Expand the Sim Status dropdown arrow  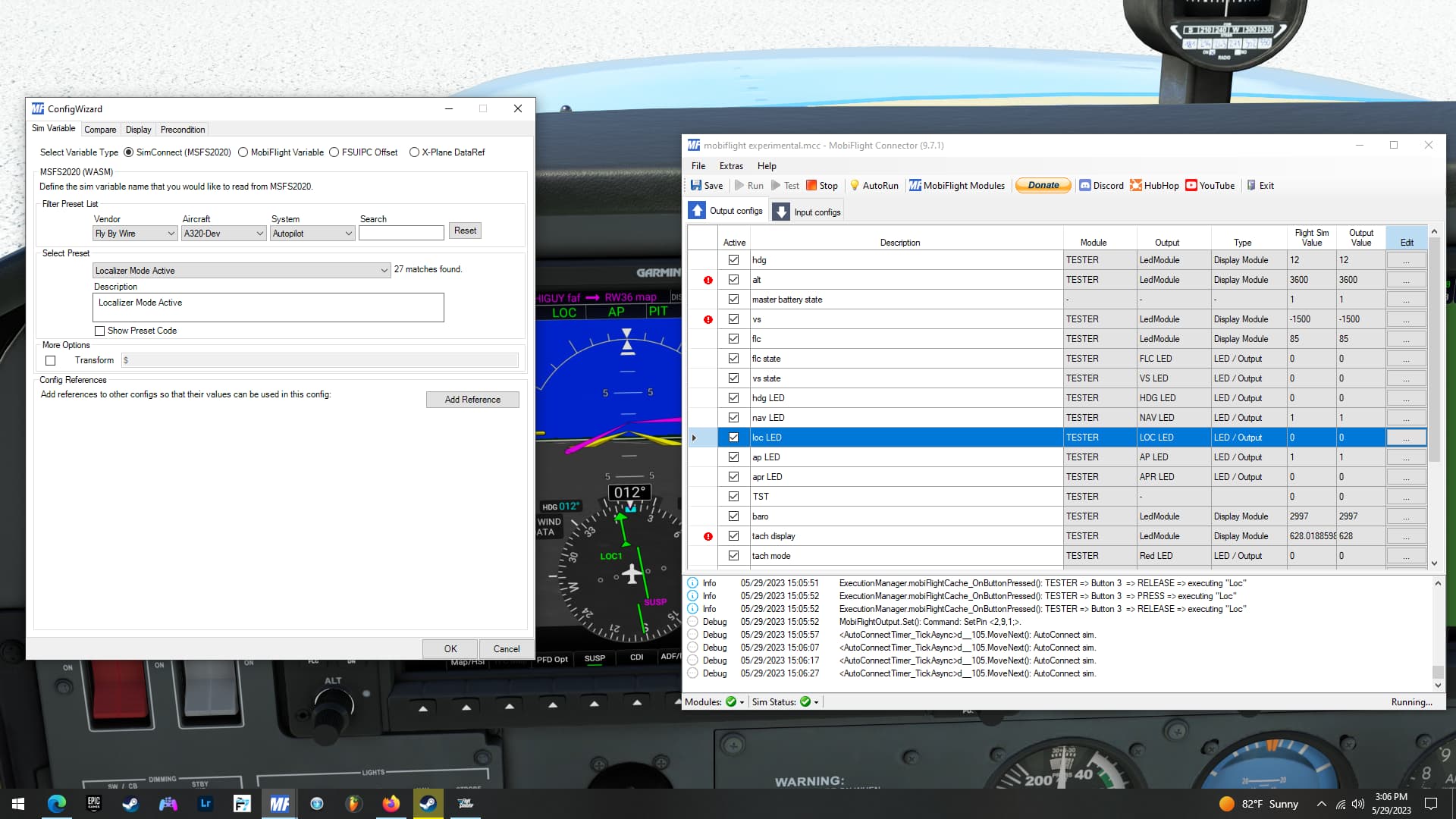click(x=817, y=702)
